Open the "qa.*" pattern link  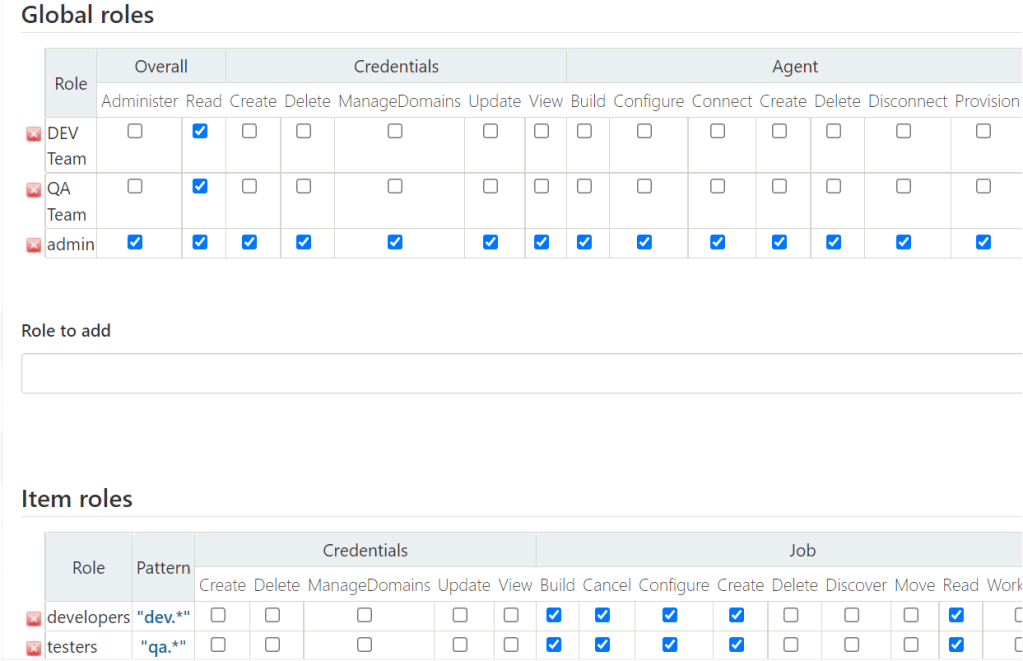tap(163, 647)
